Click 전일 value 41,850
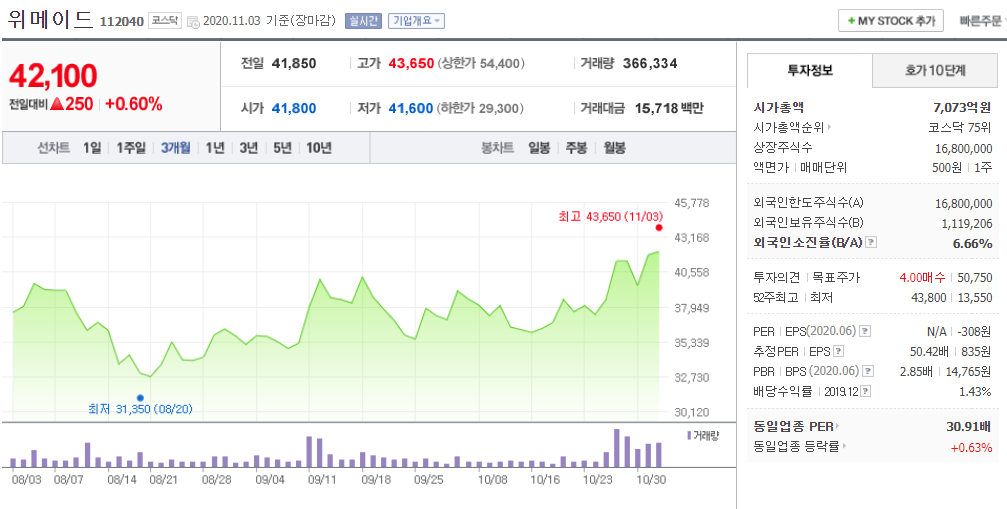Image resolution: width=1007 pixels, height=509 pixels. pos(294,64)
